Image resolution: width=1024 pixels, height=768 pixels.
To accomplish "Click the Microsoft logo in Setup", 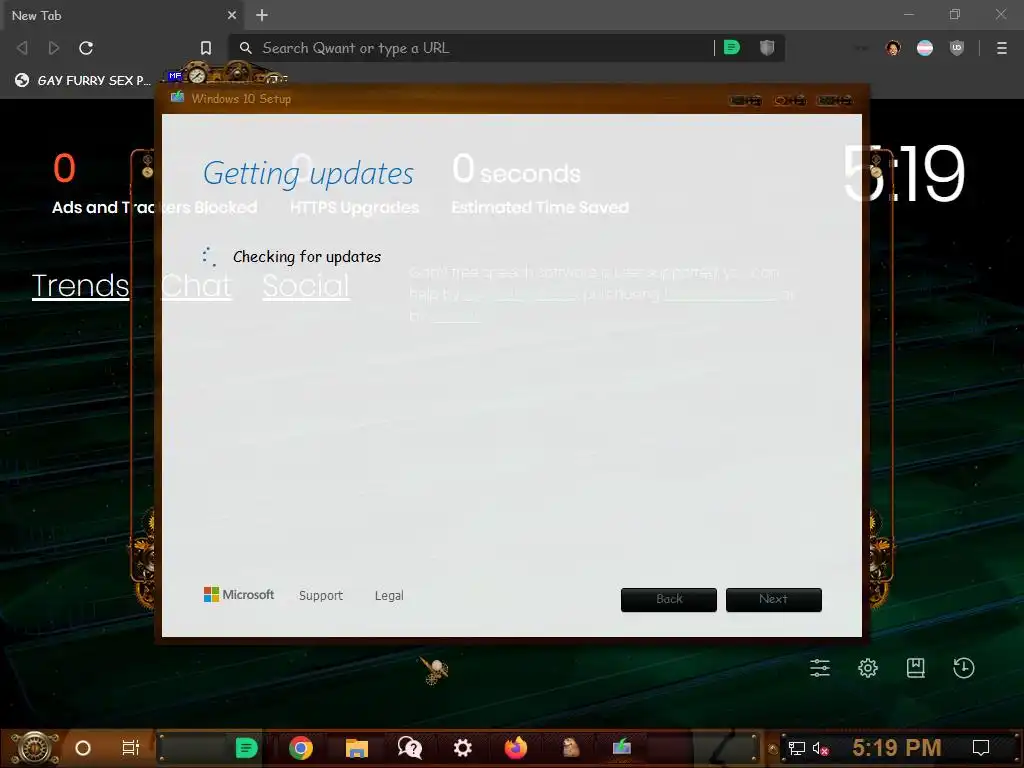I will [239, 594].
